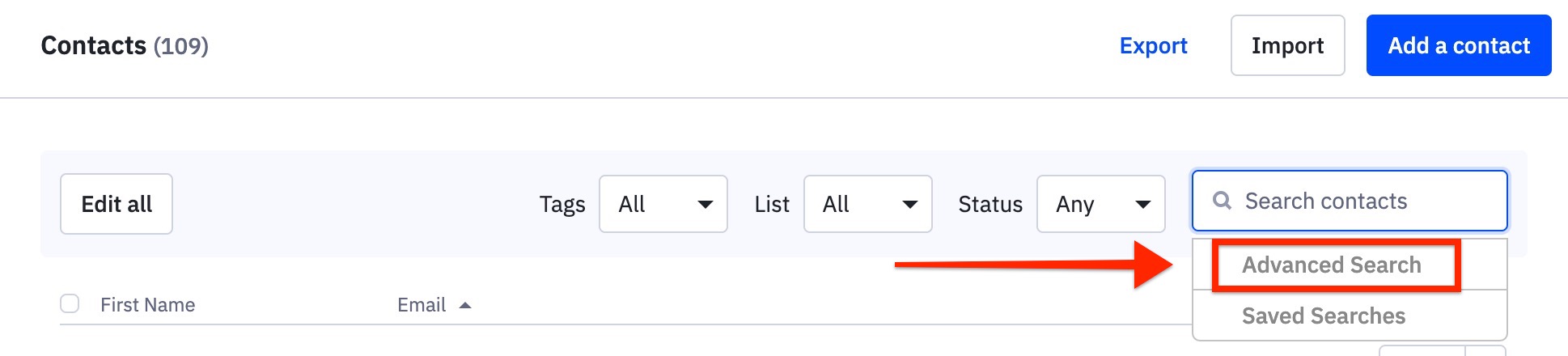
Task: Choose Saved Searches from the menu
Action: [1324, 316]
